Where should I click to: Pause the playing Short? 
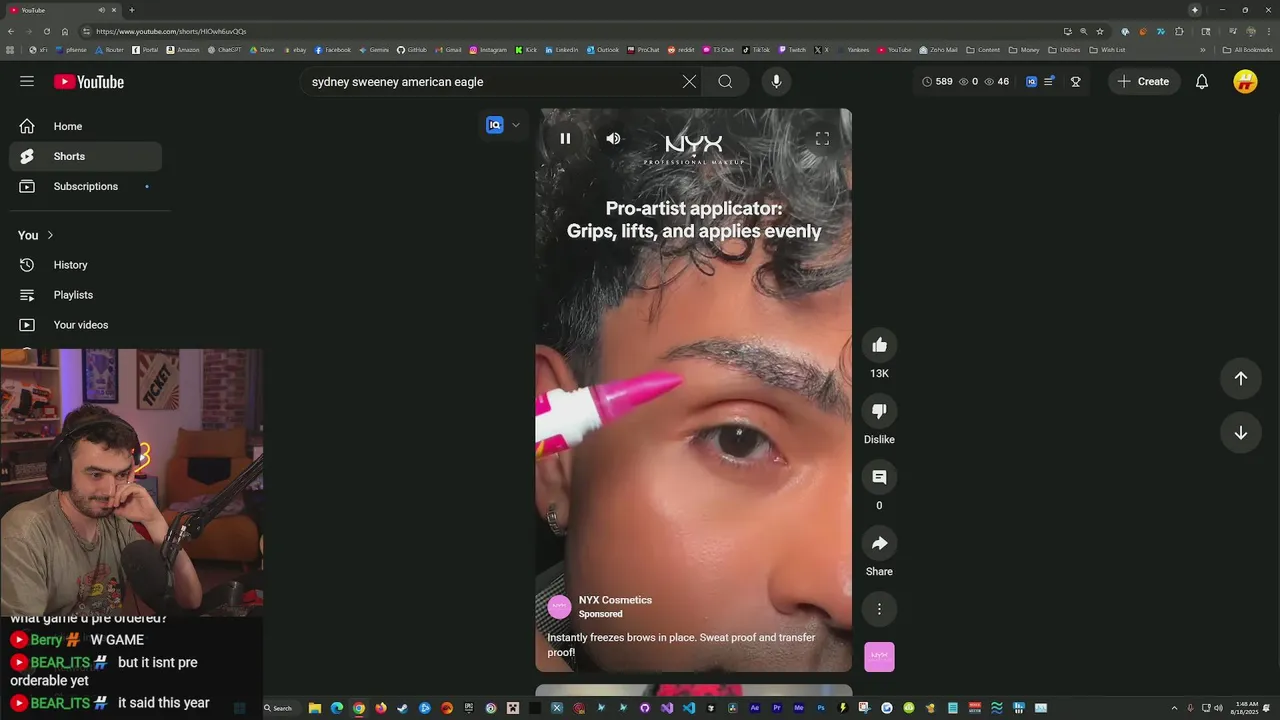565,139
